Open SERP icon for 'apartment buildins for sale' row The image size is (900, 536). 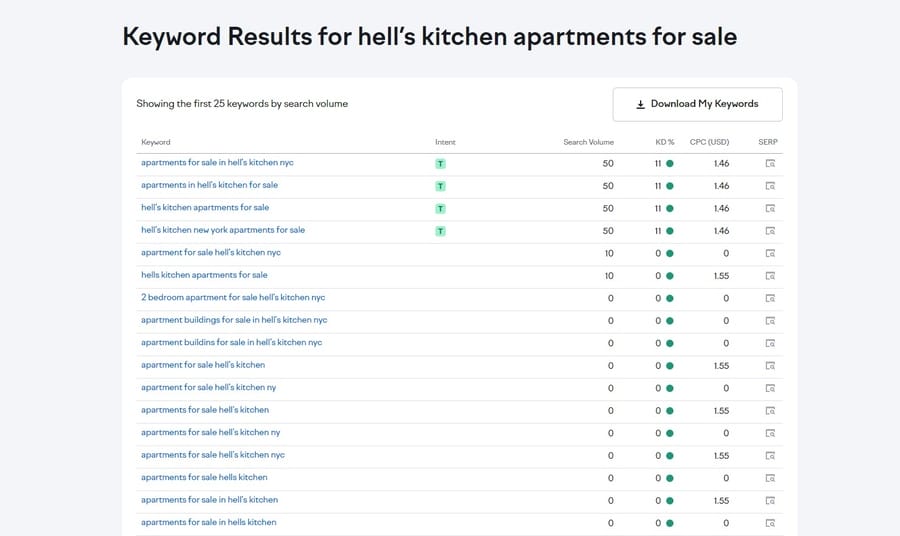pyautogui.click(x=770, y=343)
